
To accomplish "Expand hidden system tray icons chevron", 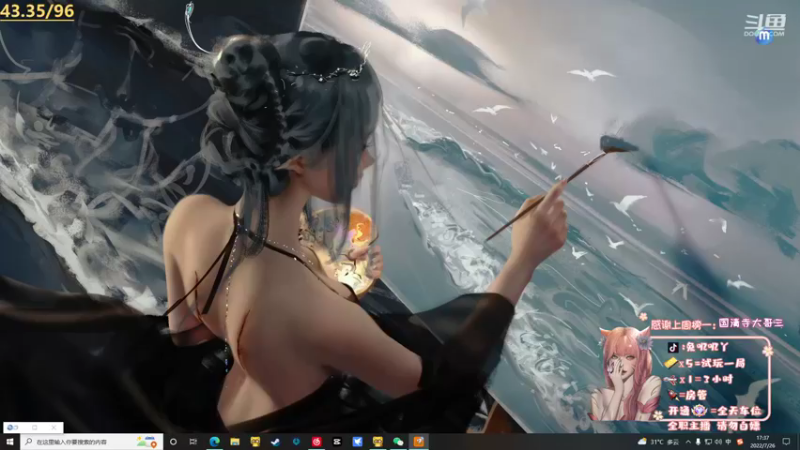I will tap(688, 442).
